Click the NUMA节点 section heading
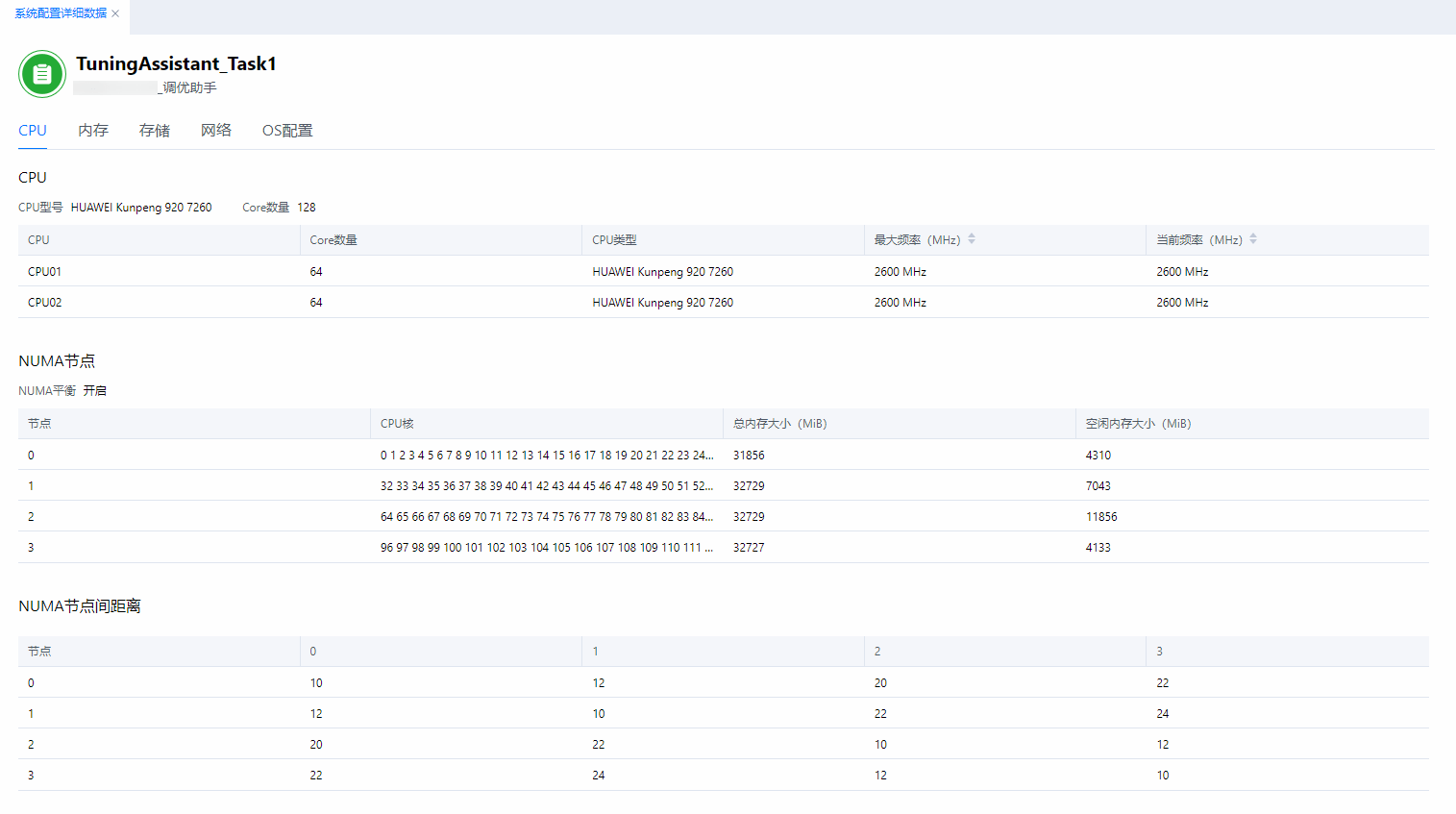Screen dimensions: 1456x814 point(57,361)
